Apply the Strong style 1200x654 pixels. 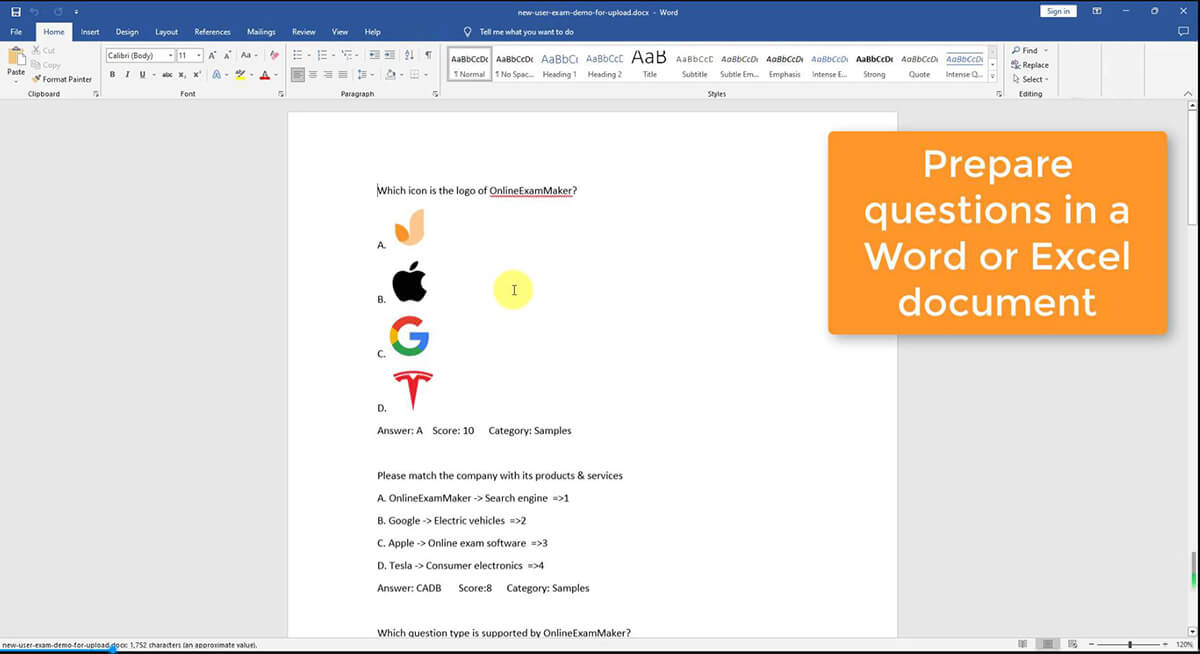click(874, 64)
